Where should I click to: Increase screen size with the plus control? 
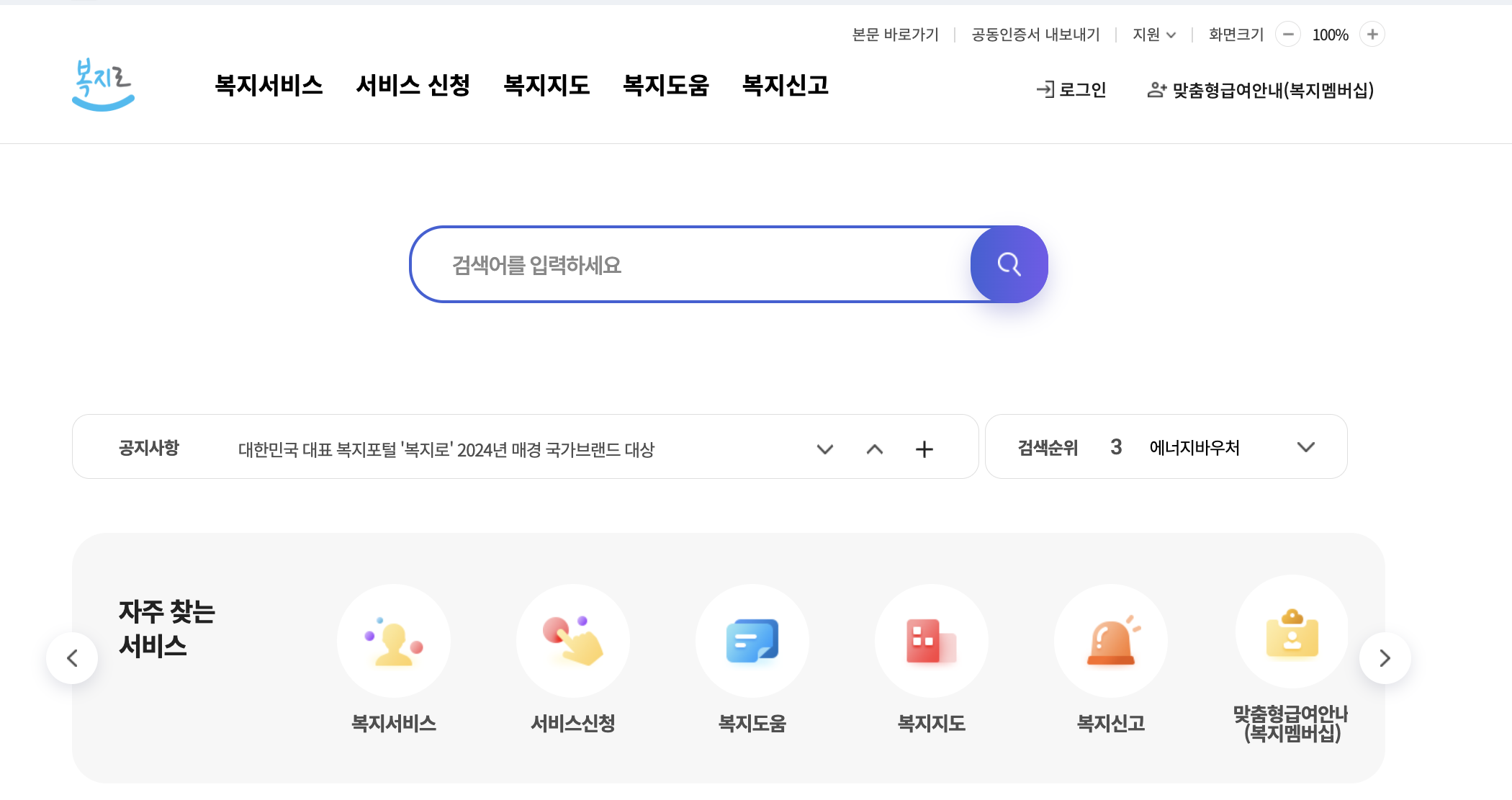point(1372,34)
